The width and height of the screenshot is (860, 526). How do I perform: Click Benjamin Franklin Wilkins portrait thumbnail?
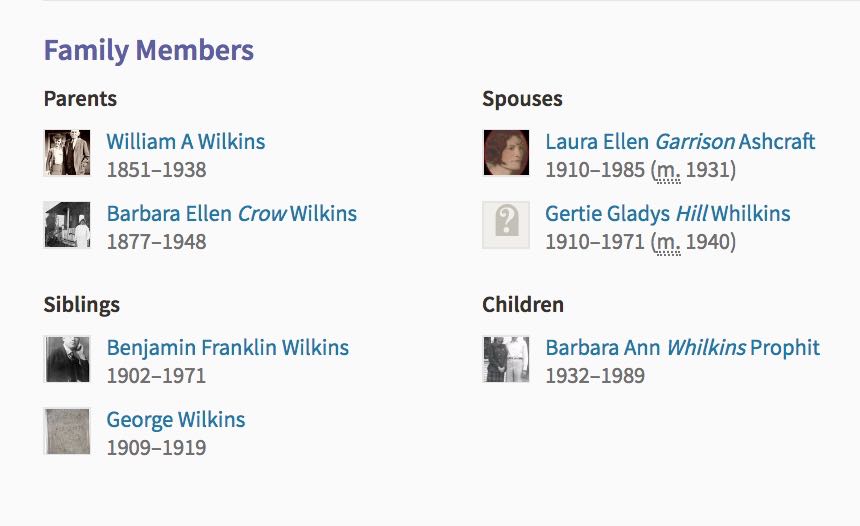(67, 359)
